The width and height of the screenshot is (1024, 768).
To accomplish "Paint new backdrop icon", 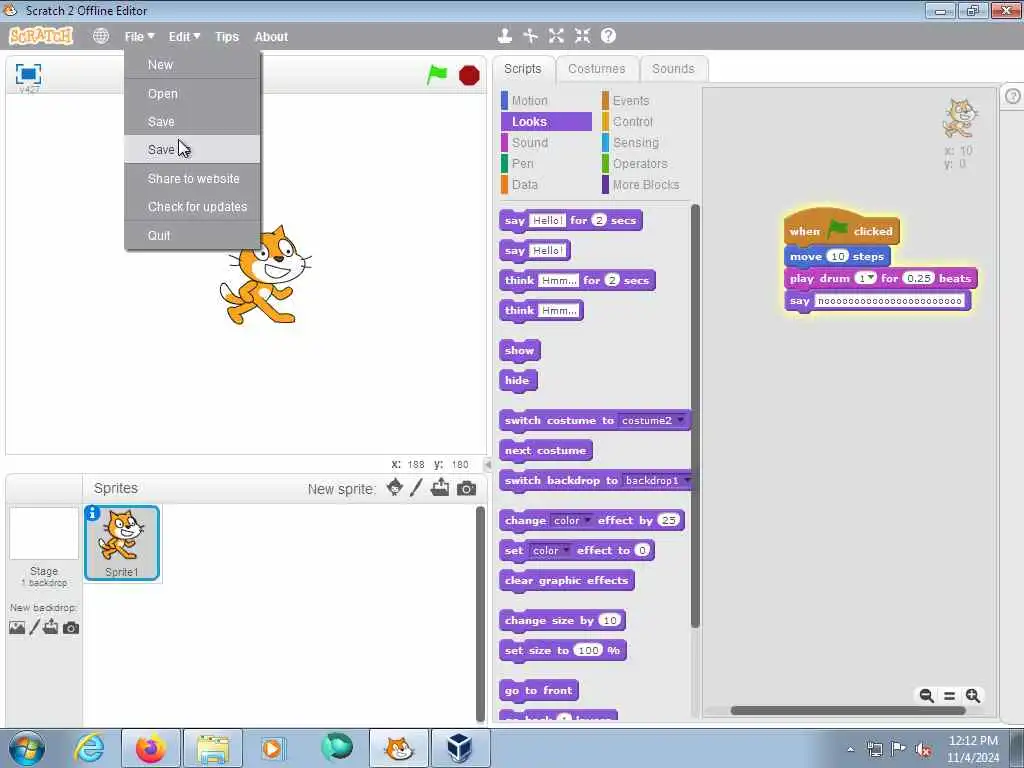I will [x=35, y=628].
